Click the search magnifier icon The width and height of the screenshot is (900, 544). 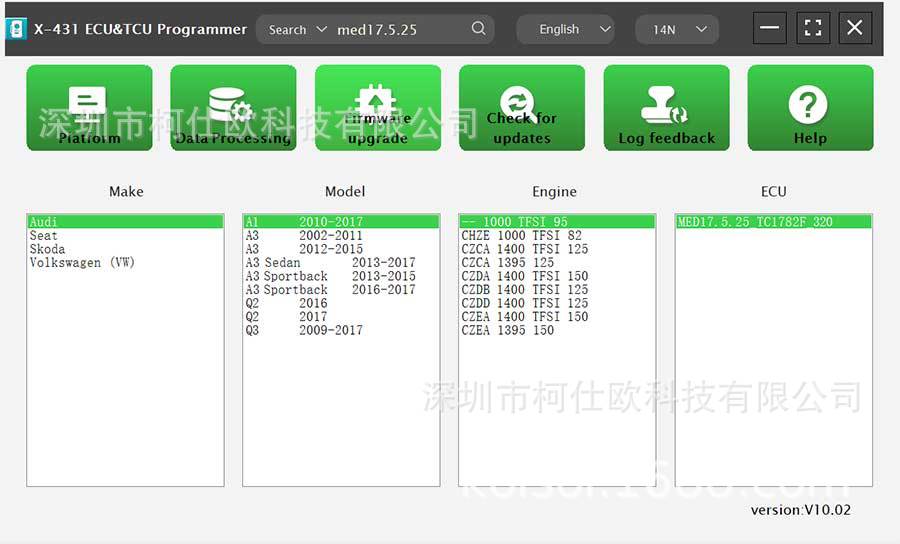click(x=478, y=28)
